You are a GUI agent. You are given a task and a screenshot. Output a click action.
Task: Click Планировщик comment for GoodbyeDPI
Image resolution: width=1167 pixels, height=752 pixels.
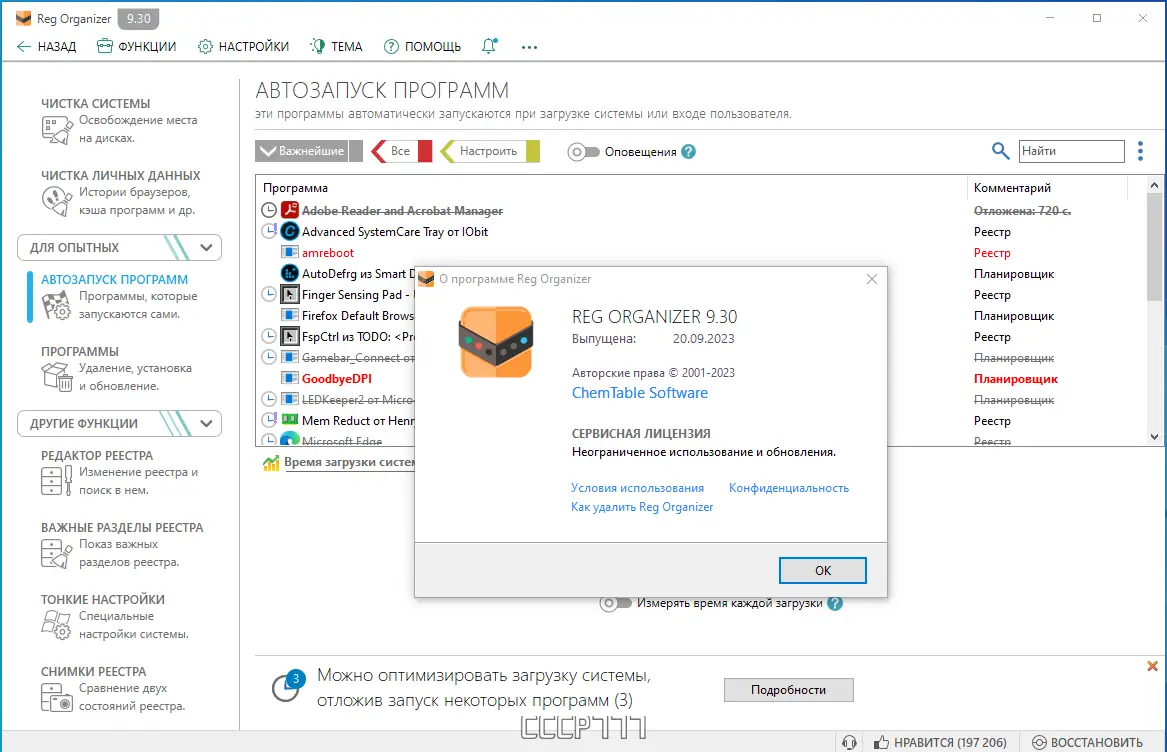[1016, 379]
